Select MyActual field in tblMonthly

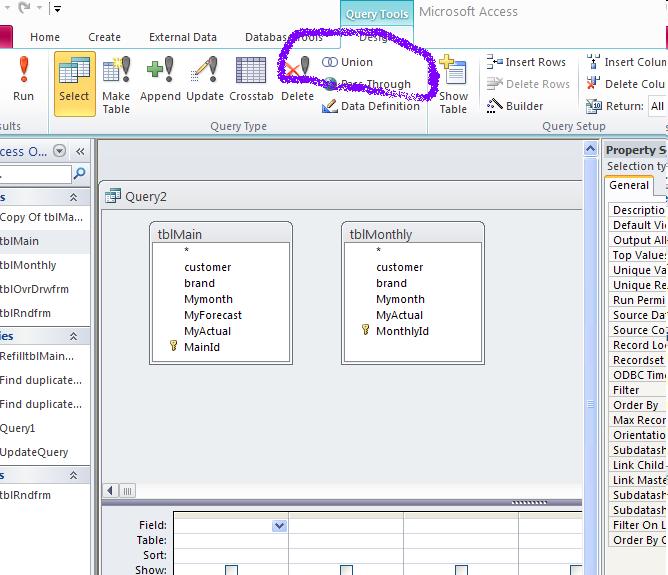[x=399, y=315]
